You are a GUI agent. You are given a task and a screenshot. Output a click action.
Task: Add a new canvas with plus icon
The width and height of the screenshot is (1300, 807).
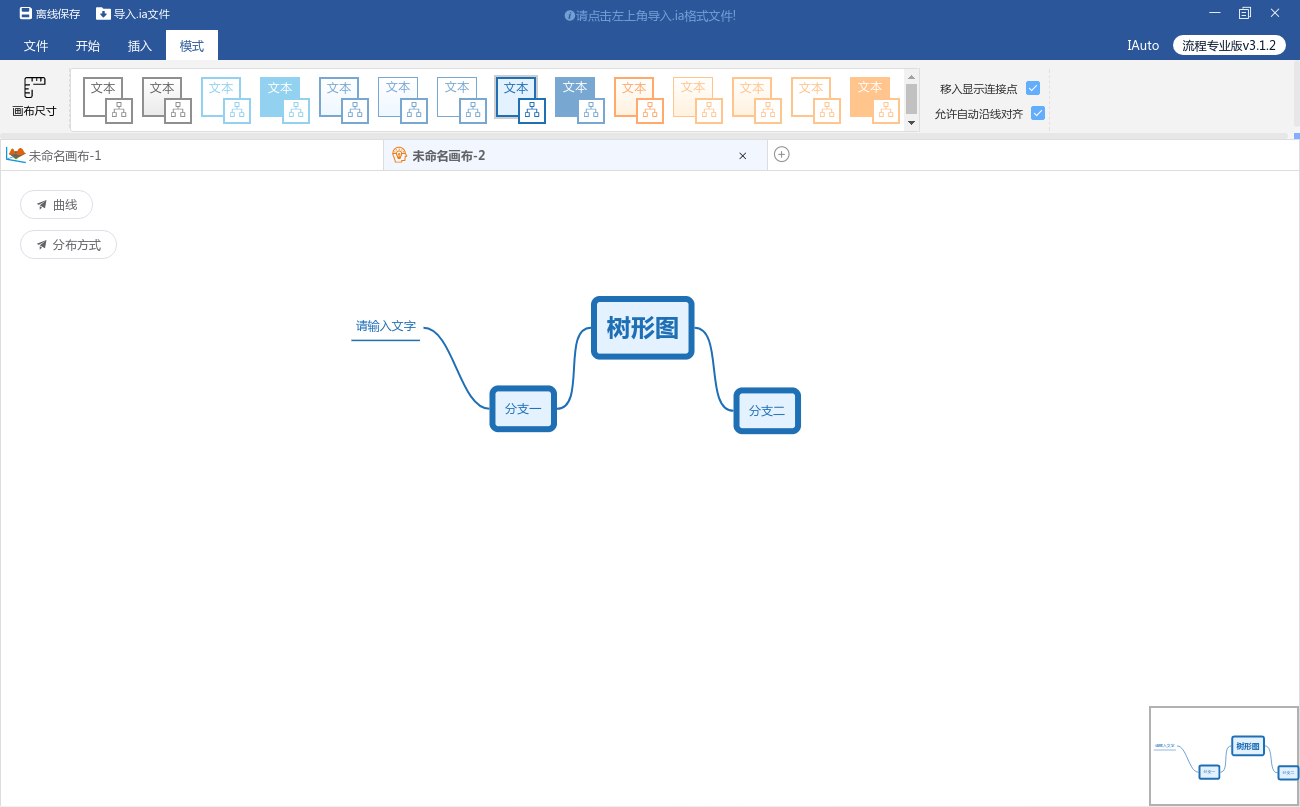click(x=782, y=154)
